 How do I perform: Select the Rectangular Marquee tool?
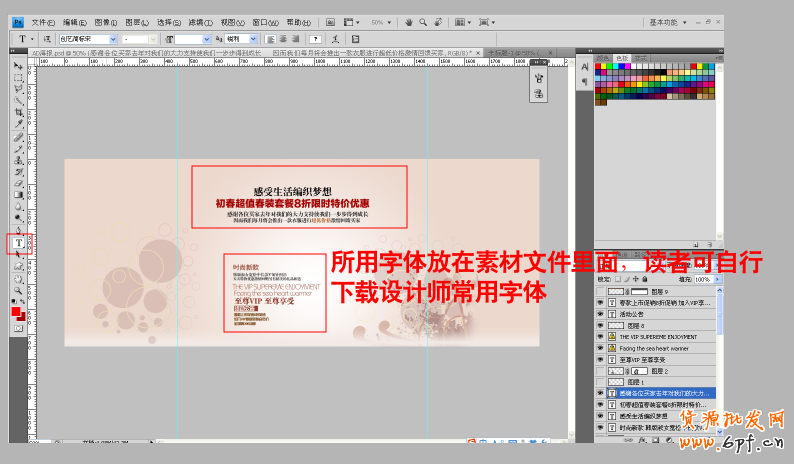[18, 77]
